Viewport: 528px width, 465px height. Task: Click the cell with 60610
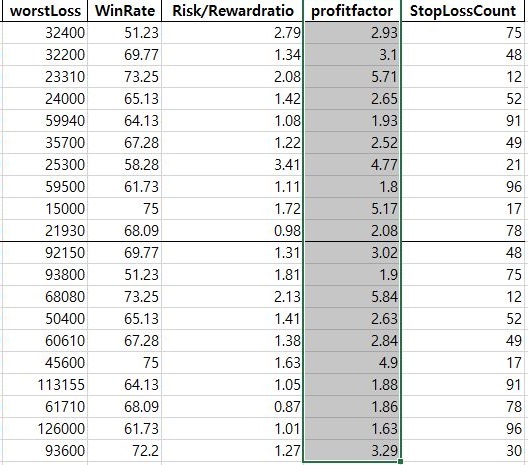45,340
